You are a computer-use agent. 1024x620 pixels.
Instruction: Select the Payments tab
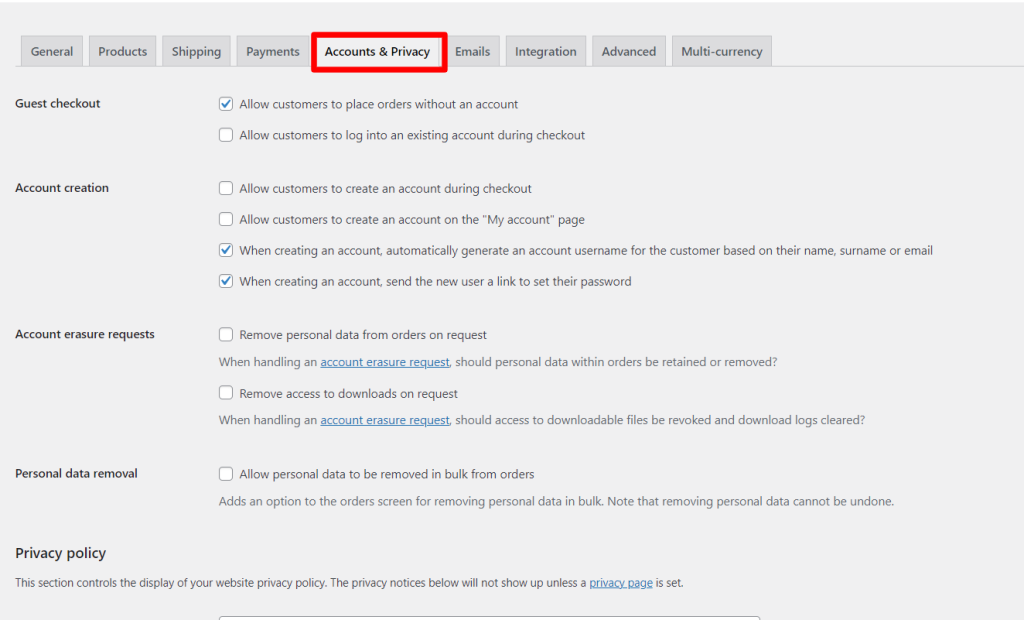tap(273, 52)
